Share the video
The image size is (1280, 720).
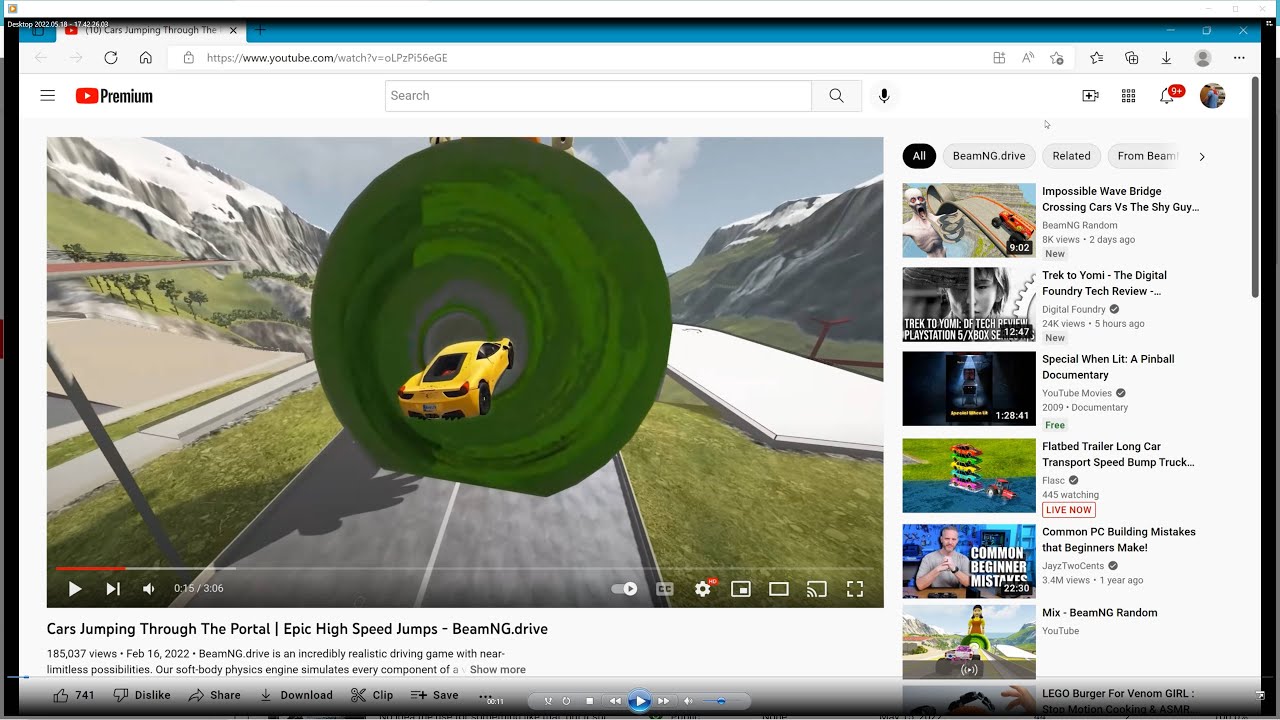[x=215, y=695]
